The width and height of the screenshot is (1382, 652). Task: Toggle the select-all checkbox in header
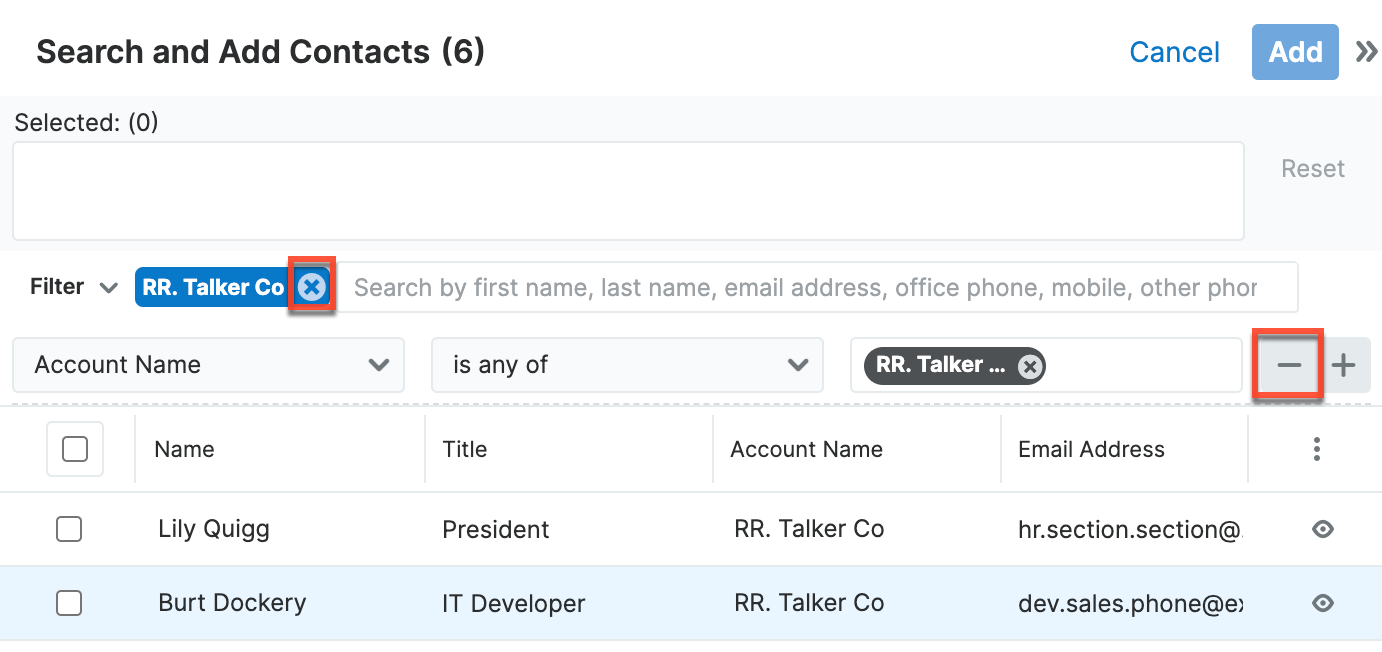(x=75, y=449)
